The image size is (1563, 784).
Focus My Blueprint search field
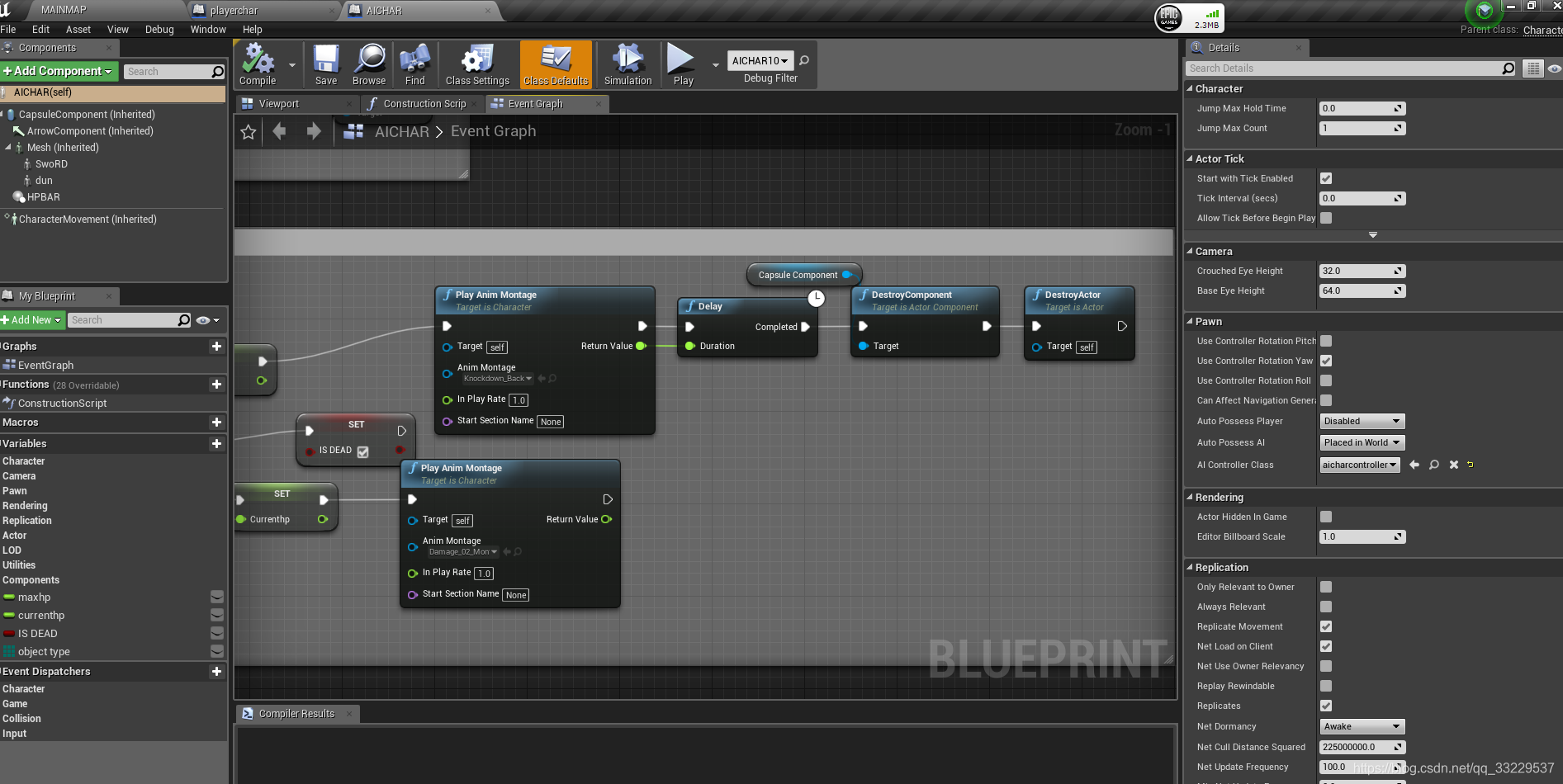tap(130, 320)
